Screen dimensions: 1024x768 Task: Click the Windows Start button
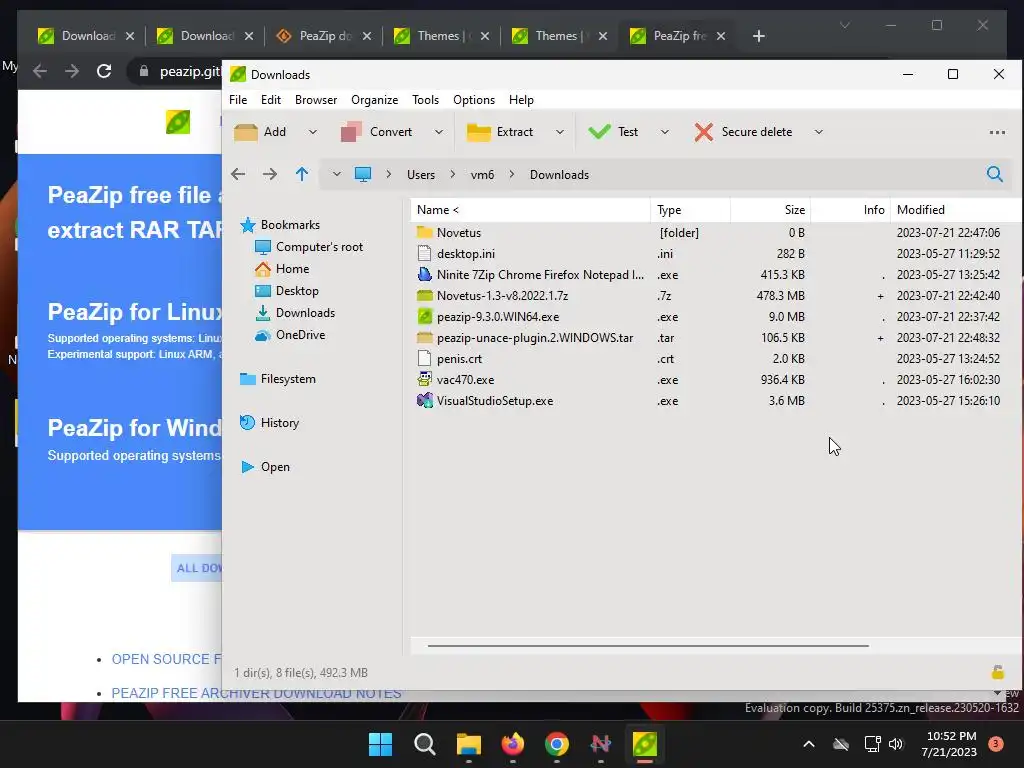(x=380, y=744)
